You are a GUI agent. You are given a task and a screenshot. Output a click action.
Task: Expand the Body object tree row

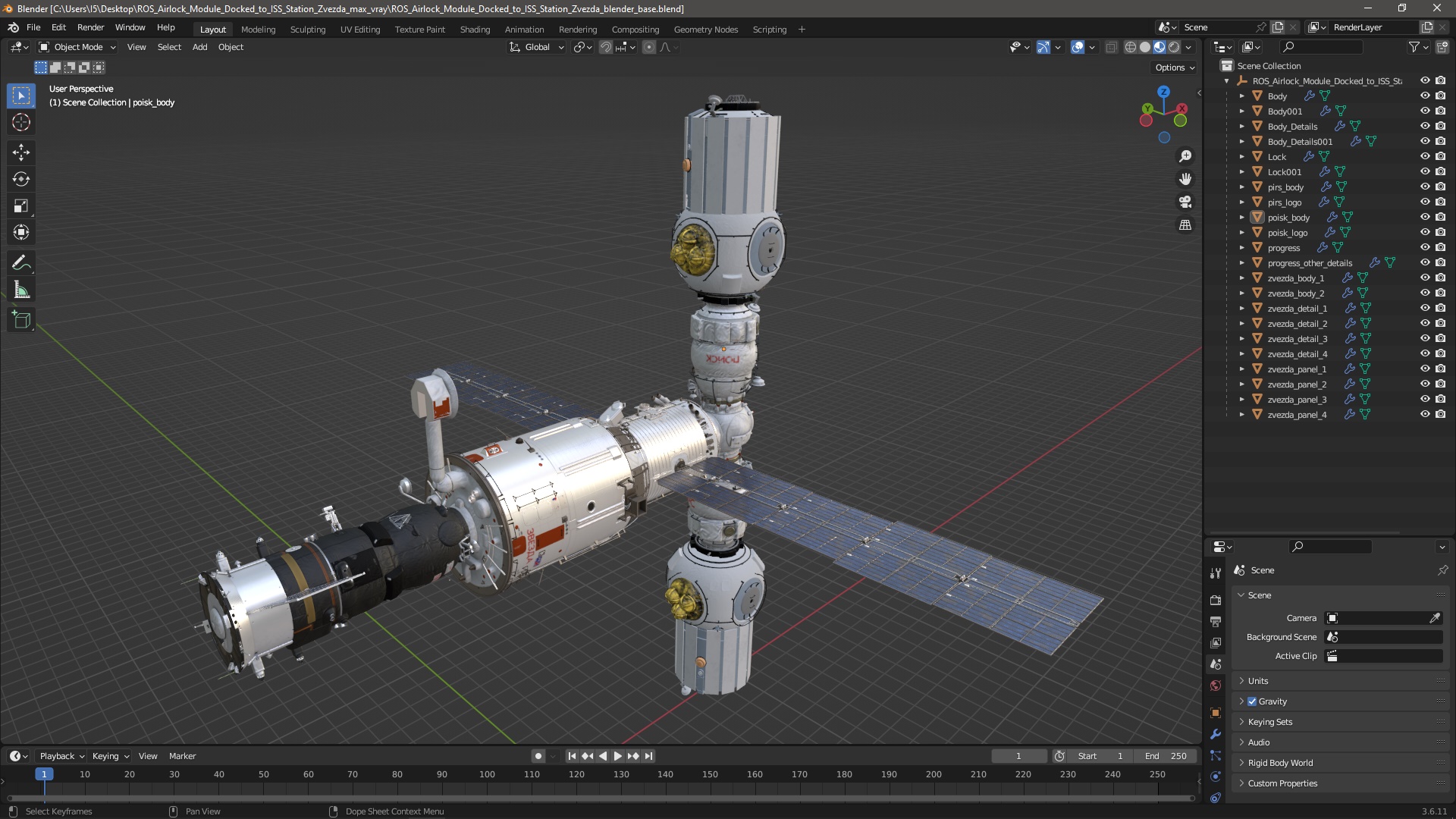1241,96
